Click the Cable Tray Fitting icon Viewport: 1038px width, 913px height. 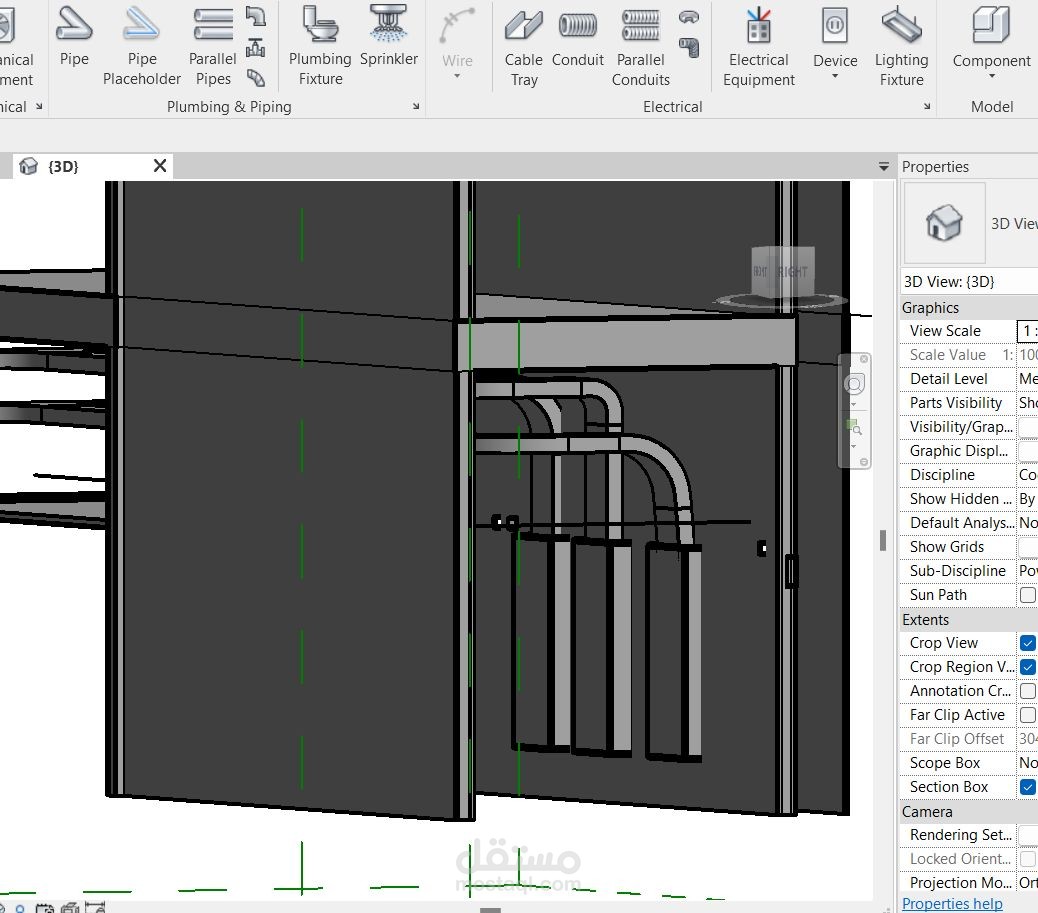[x=689, y=18]
